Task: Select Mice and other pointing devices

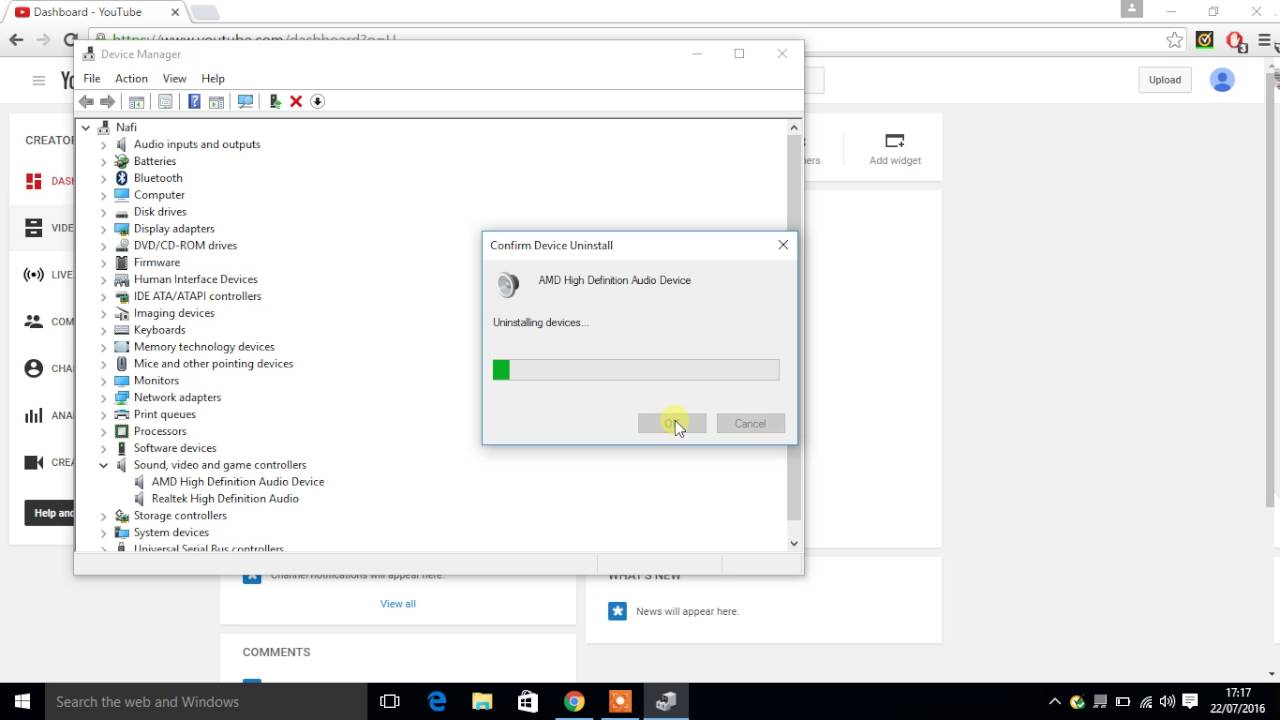Action: click(213, 364)
